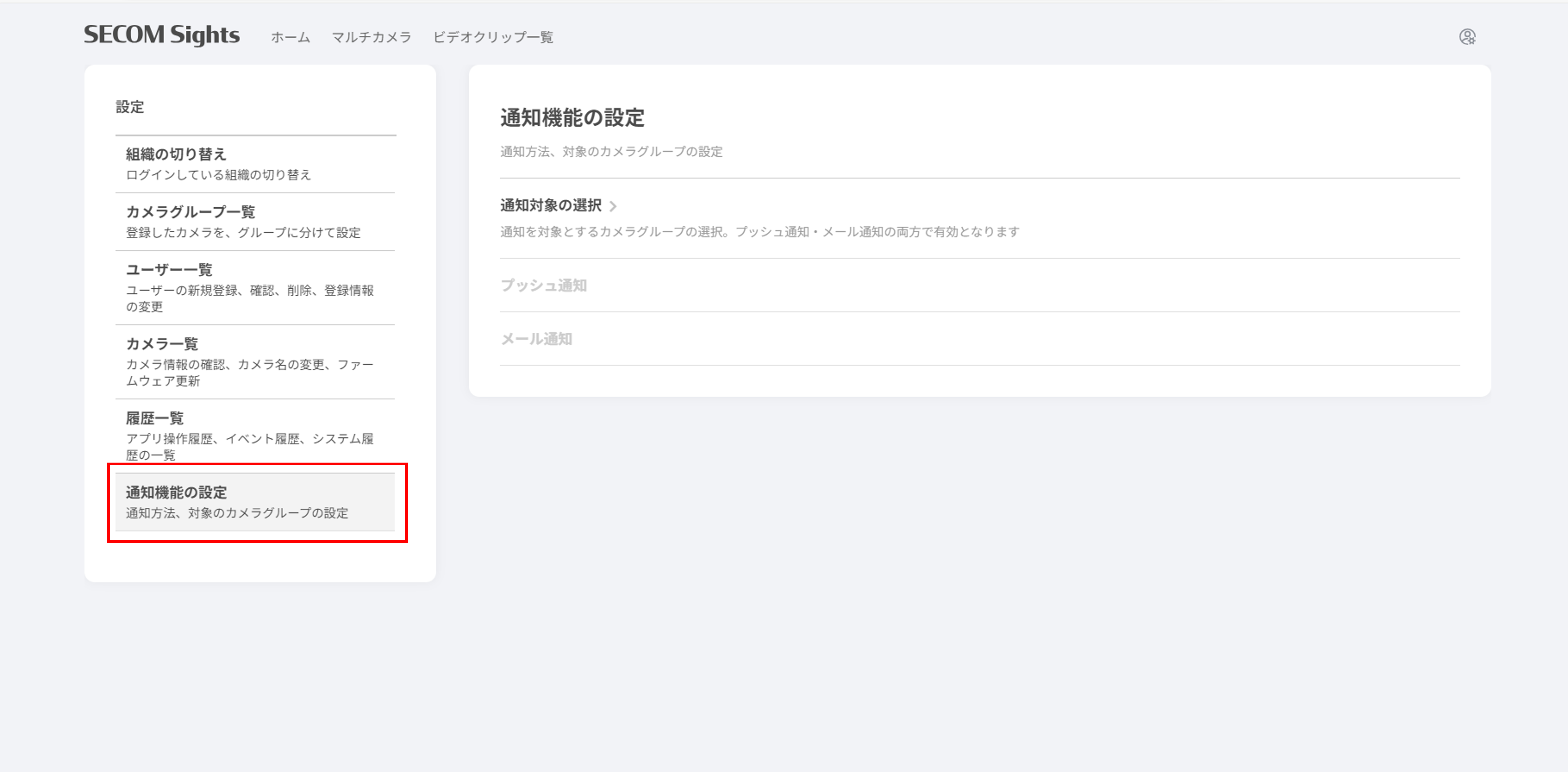This screenshot has height=772, width=1568.
Task: Expand chevron next to 通知対象の選択
Action: (613, 206)
